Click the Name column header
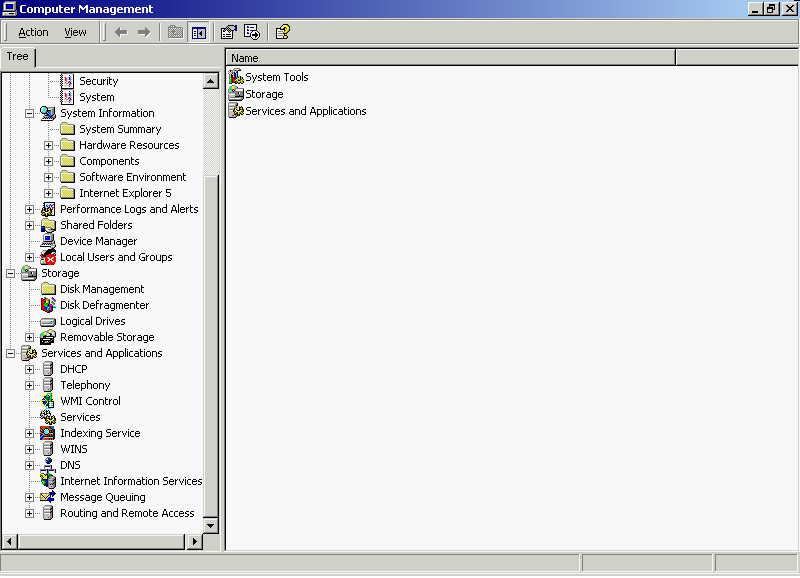 coord(451,58)
